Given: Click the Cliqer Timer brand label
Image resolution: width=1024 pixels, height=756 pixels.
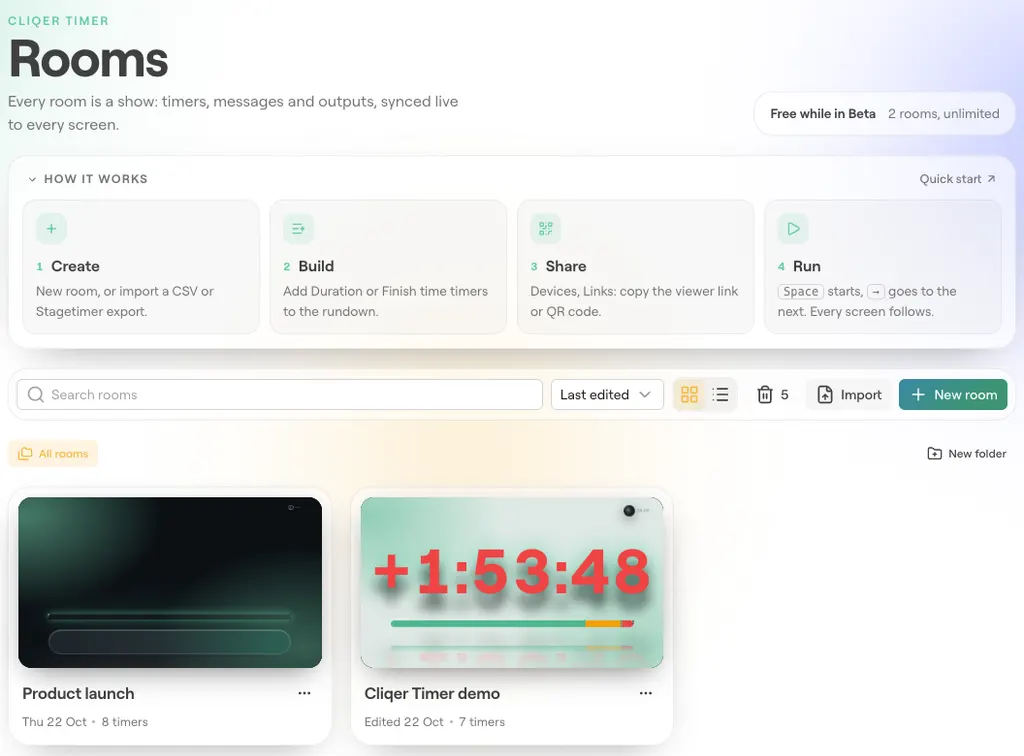Looking at the screenshot, I should 58,21.
